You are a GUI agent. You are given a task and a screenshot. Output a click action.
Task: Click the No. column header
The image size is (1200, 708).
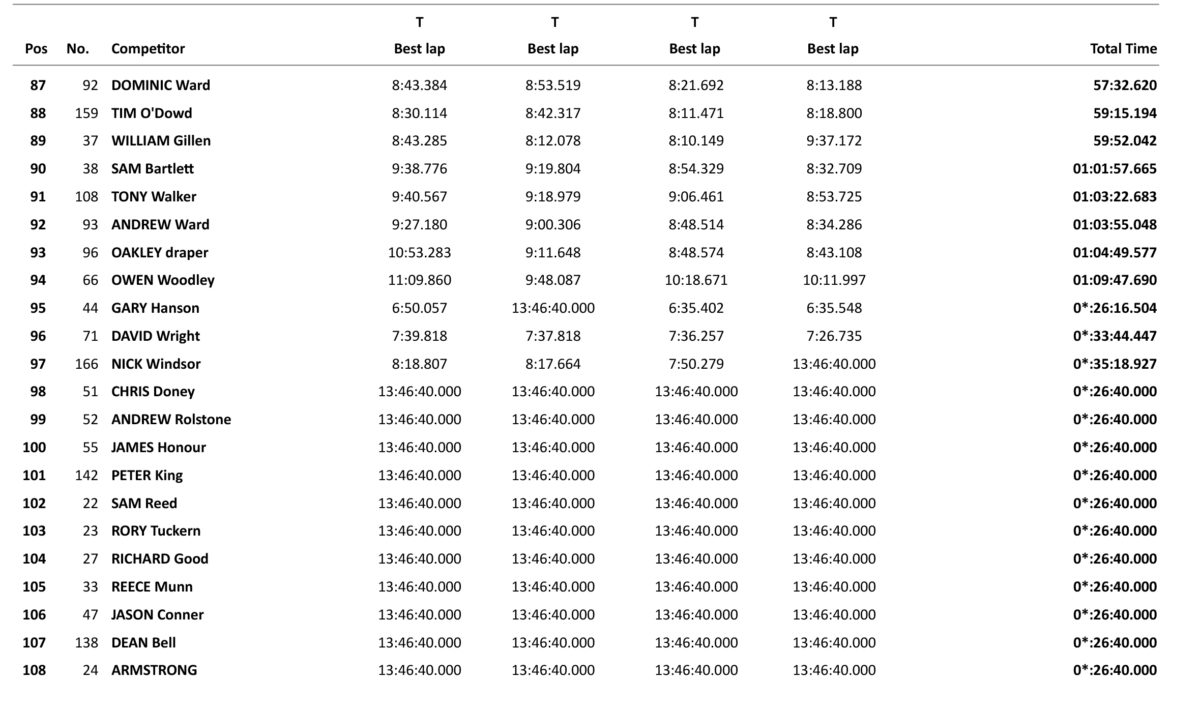[x=77, y=48]
